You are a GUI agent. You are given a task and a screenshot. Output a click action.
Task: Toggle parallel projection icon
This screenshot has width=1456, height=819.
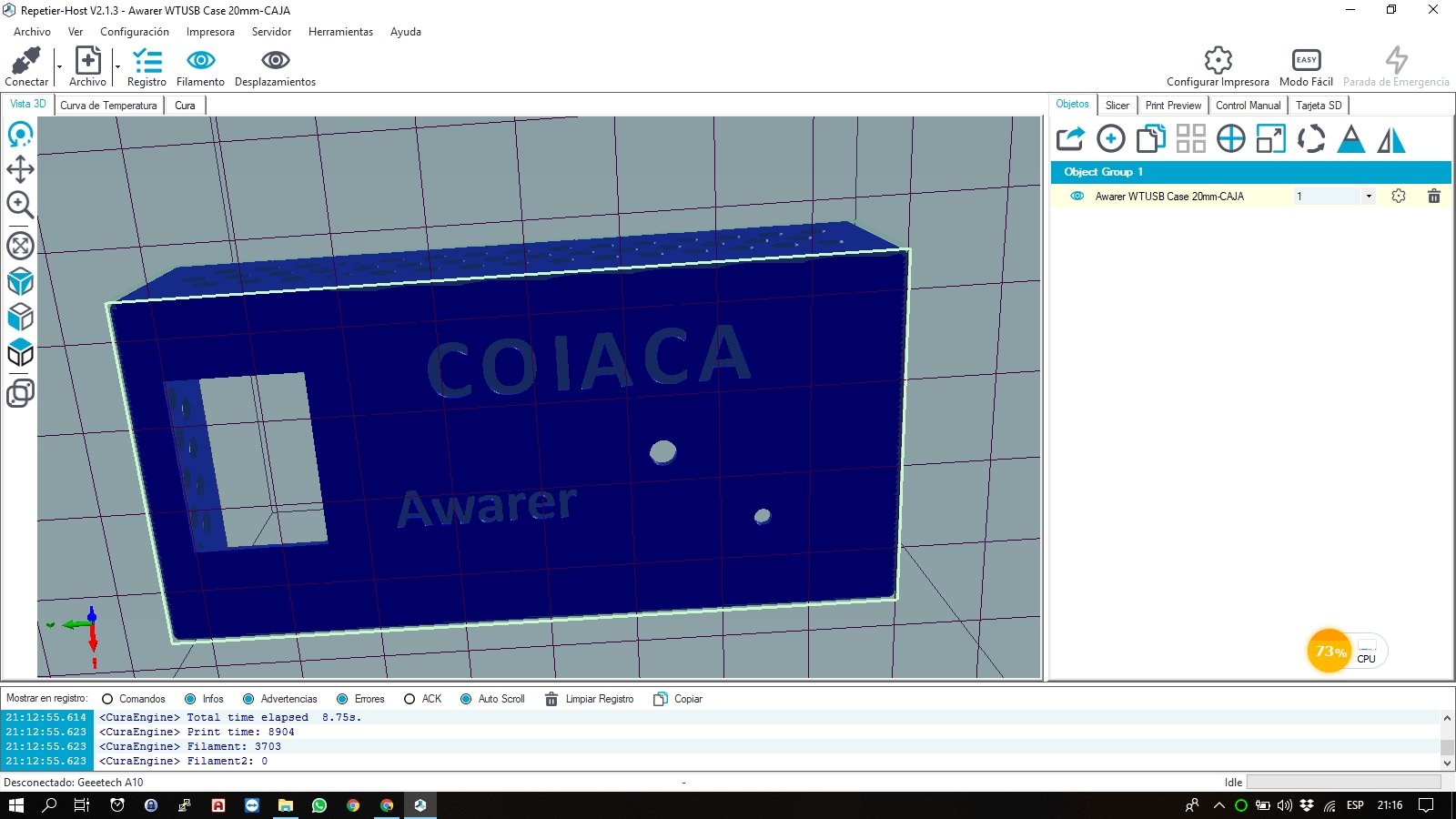[20, 392]
